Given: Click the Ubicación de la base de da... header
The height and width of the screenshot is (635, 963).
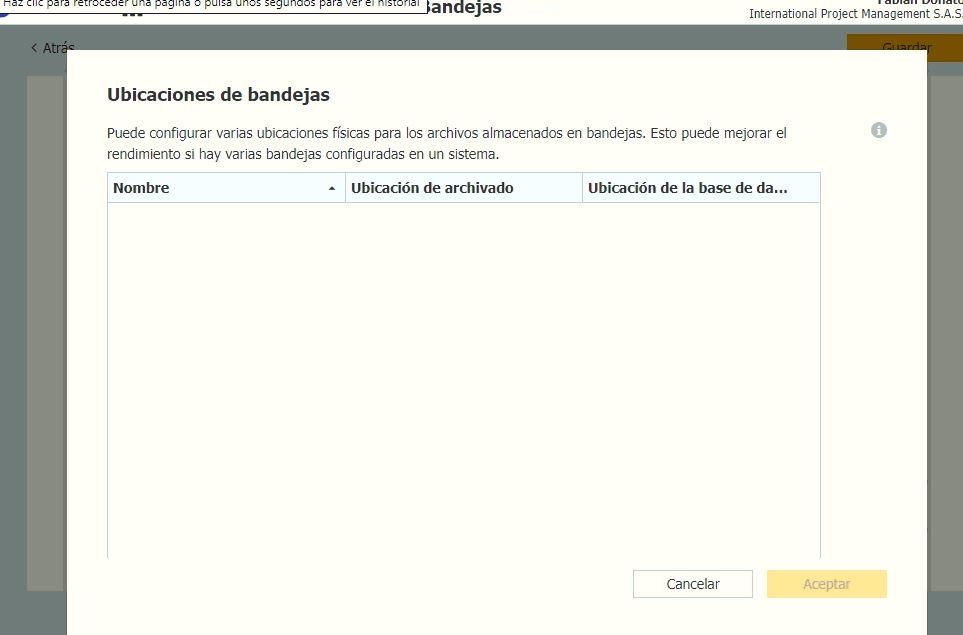Looking at the screenshot, I should 687,188.
